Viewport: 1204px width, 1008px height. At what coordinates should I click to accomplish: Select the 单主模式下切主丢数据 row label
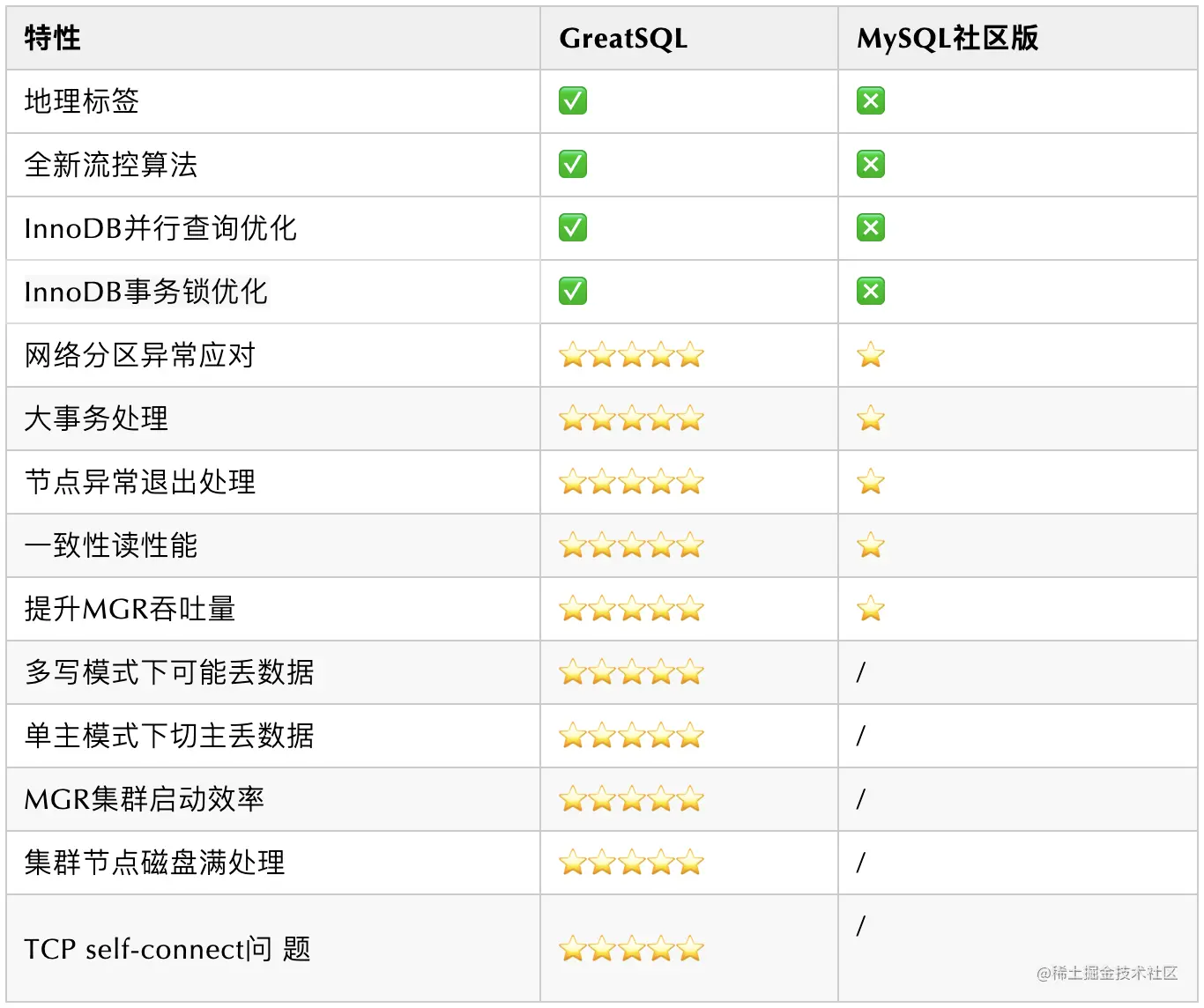coord(169,736)
